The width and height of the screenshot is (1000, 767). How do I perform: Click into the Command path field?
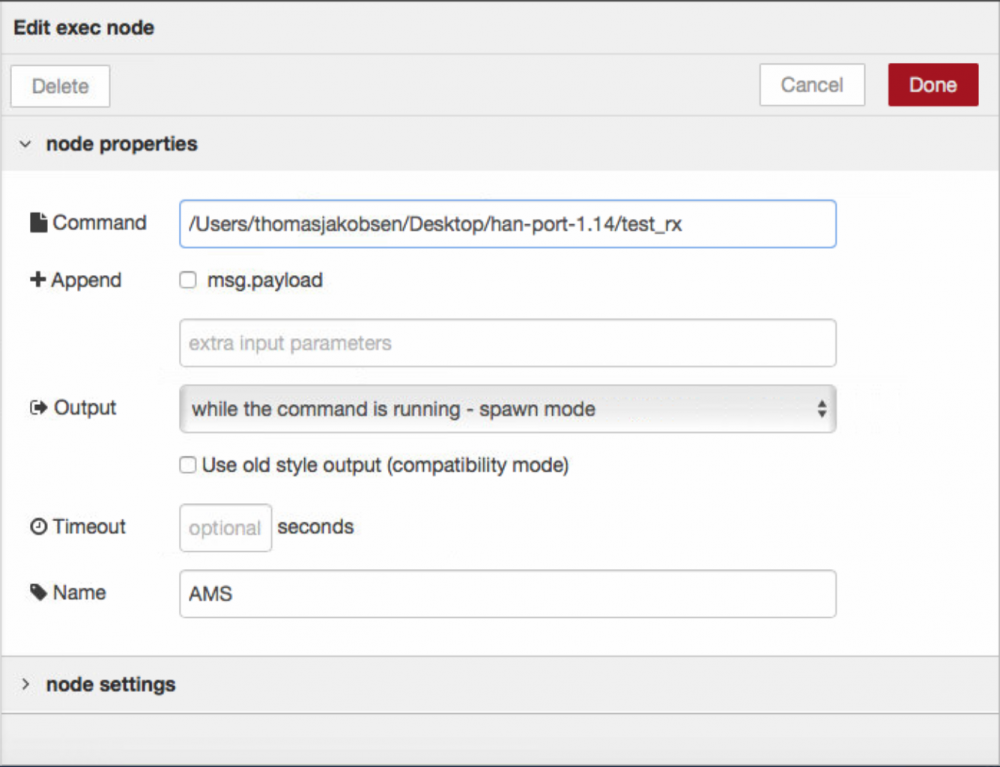(x=507, y=224)
